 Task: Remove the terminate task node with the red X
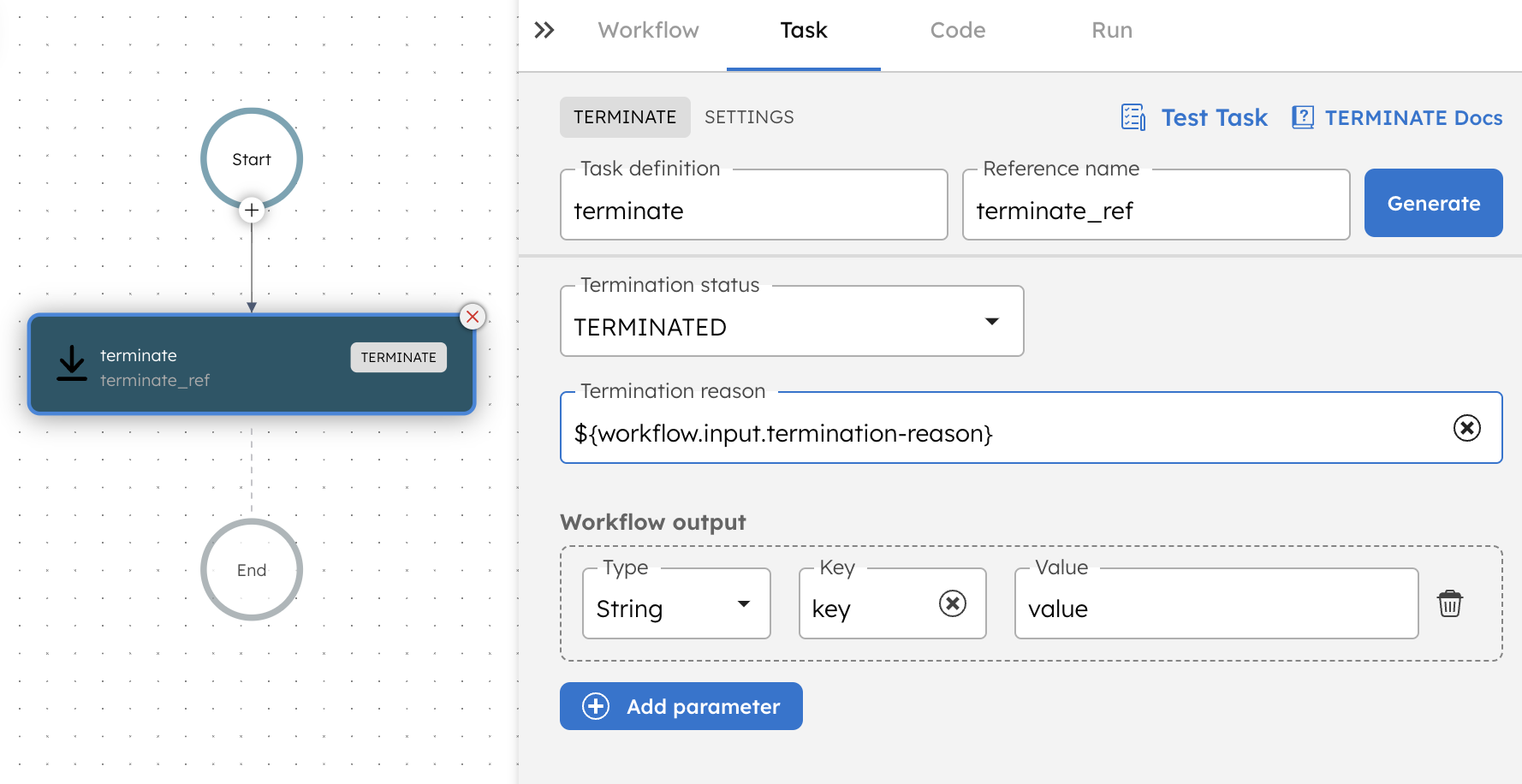(x=473, y=317)
